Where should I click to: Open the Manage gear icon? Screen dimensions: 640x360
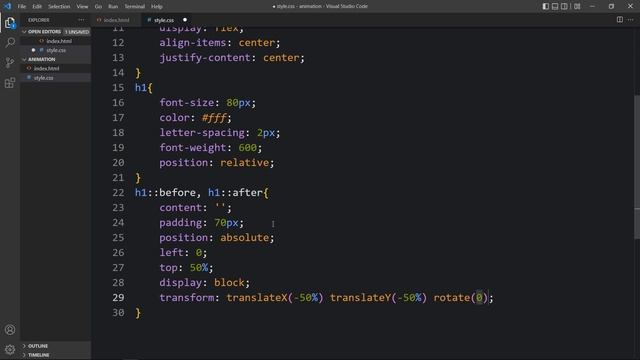(x=10, y=349)
